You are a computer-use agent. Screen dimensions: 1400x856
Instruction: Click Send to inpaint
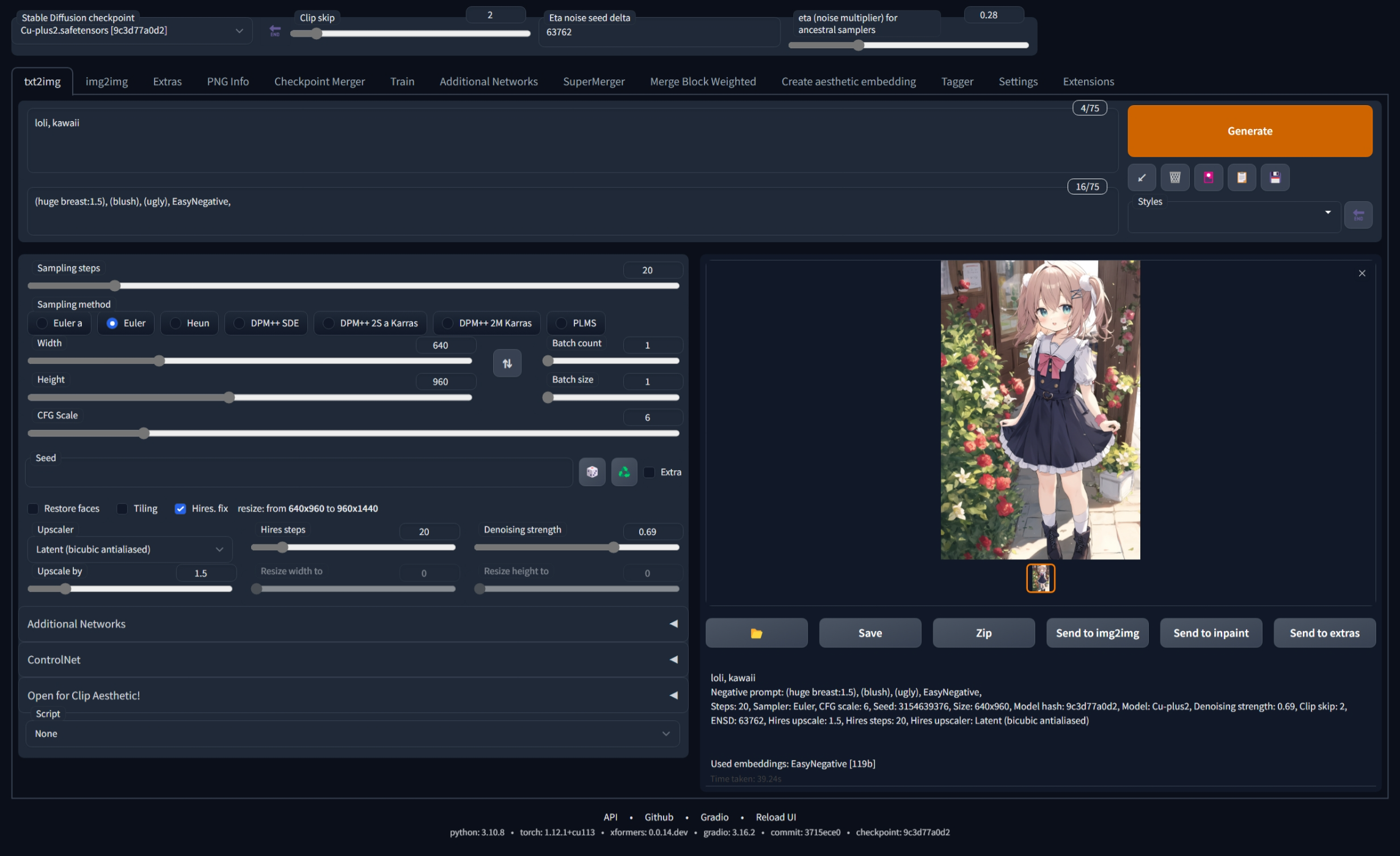click(1210, 633)
